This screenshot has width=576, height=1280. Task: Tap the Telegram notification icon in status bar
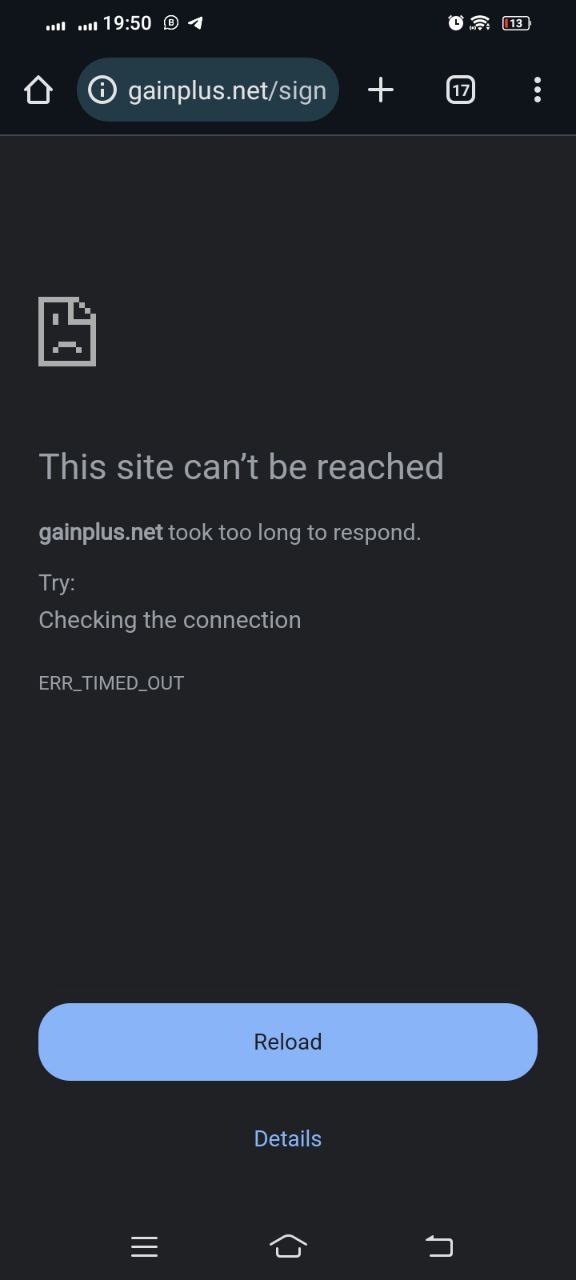[x=196, y=23]
